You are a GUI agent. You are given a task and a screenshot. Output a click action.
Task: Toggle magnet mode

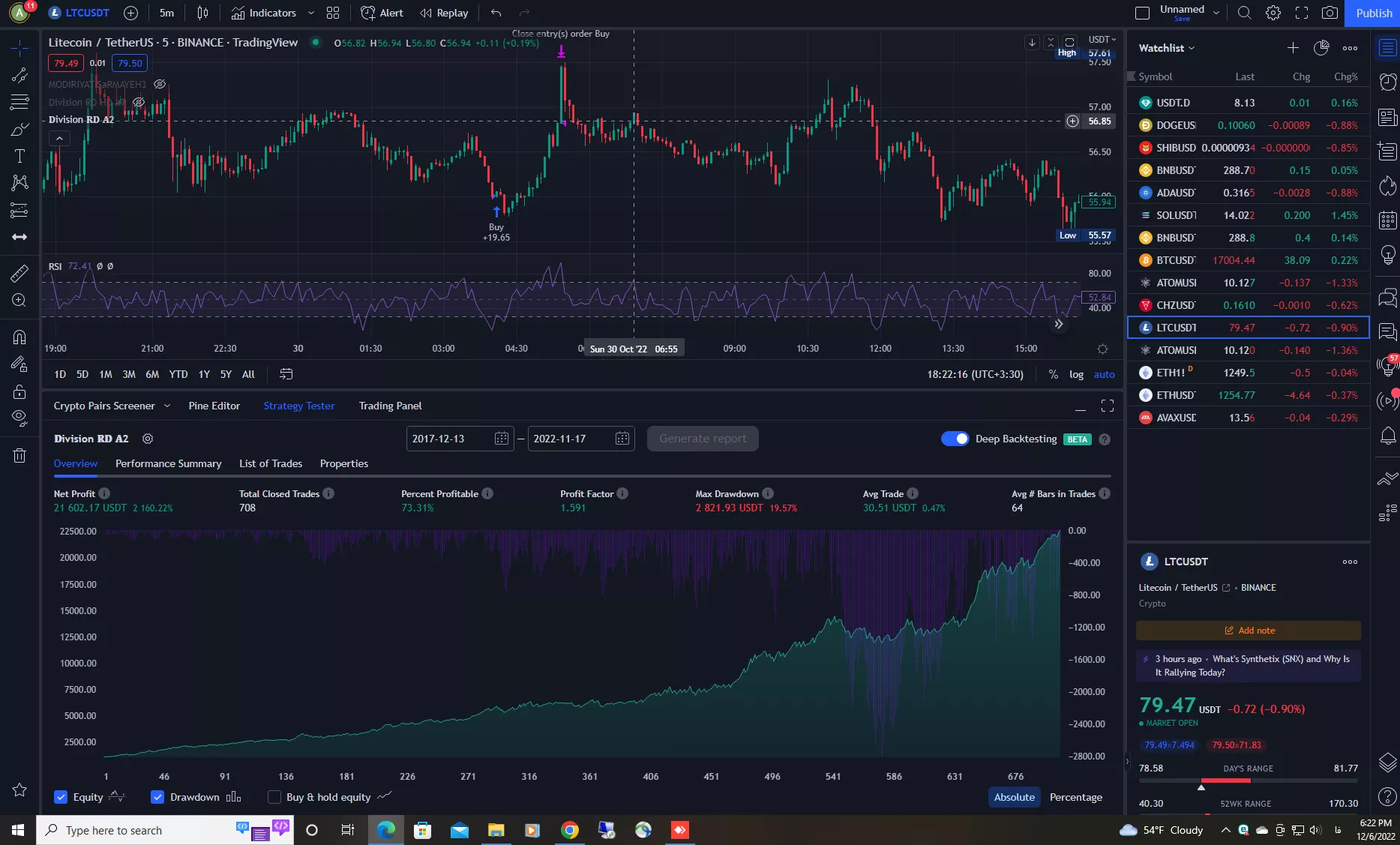pos(19,337)
